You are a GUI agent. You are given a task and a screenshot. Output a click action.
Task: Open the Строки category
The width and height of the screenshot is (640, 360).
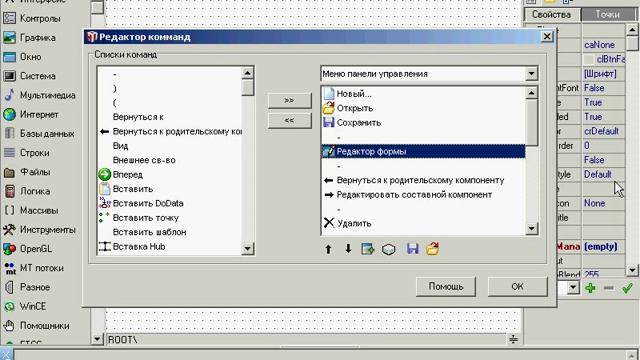(x=34, y=153)
